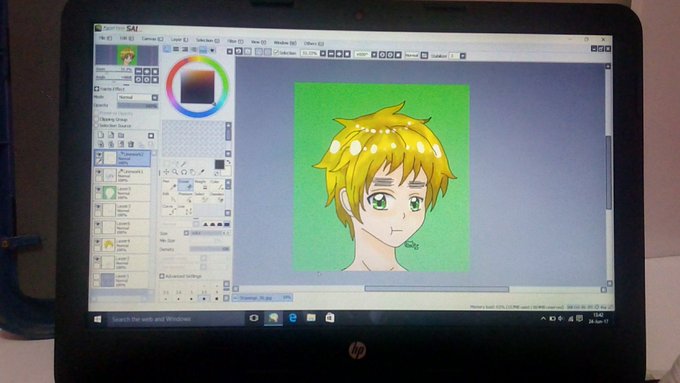Toggle visibility of the green-thumbnail layer
Image resolution: width=680 pixels, height=383 pixels.
[98, 190]
